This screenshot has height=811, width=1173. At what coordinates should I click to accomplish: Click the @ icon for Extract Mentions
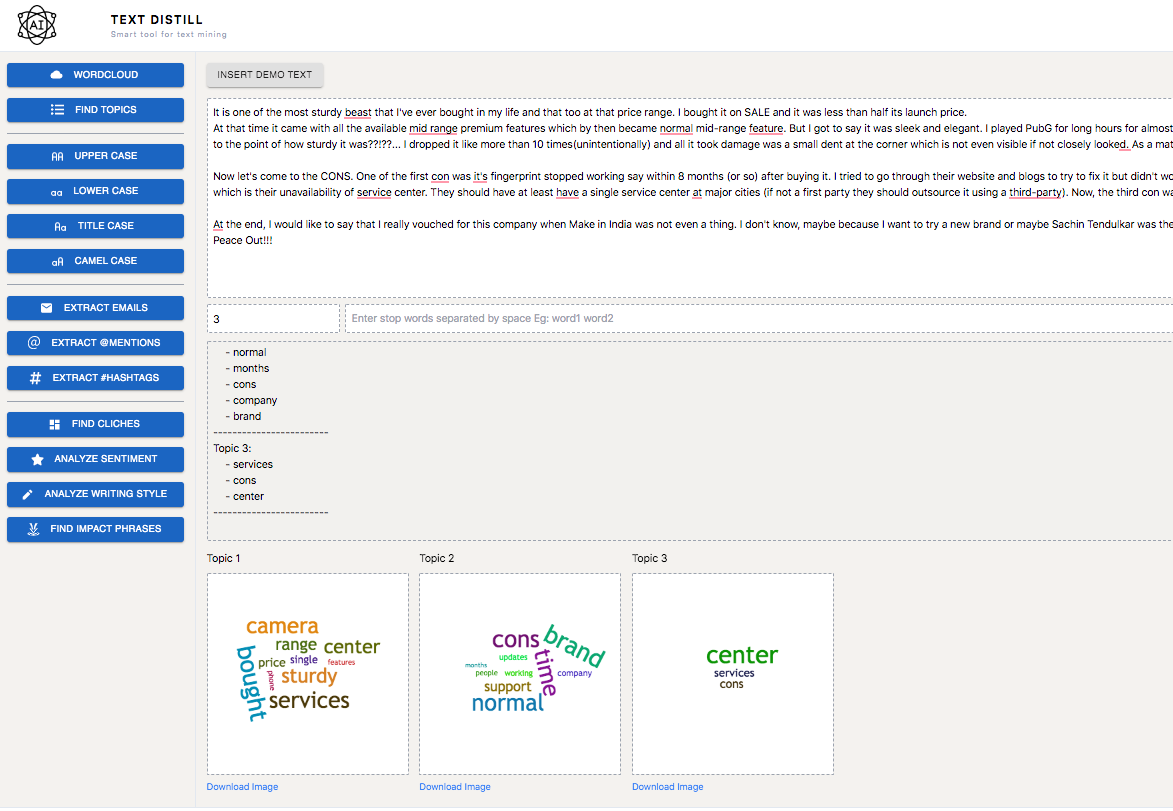[34, 343]
